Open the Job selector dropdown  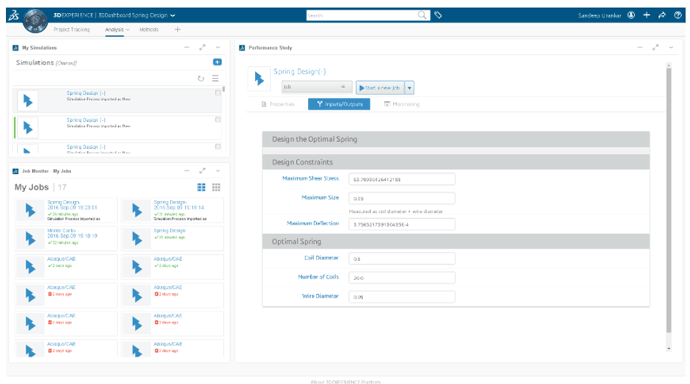tap(316, 87)
